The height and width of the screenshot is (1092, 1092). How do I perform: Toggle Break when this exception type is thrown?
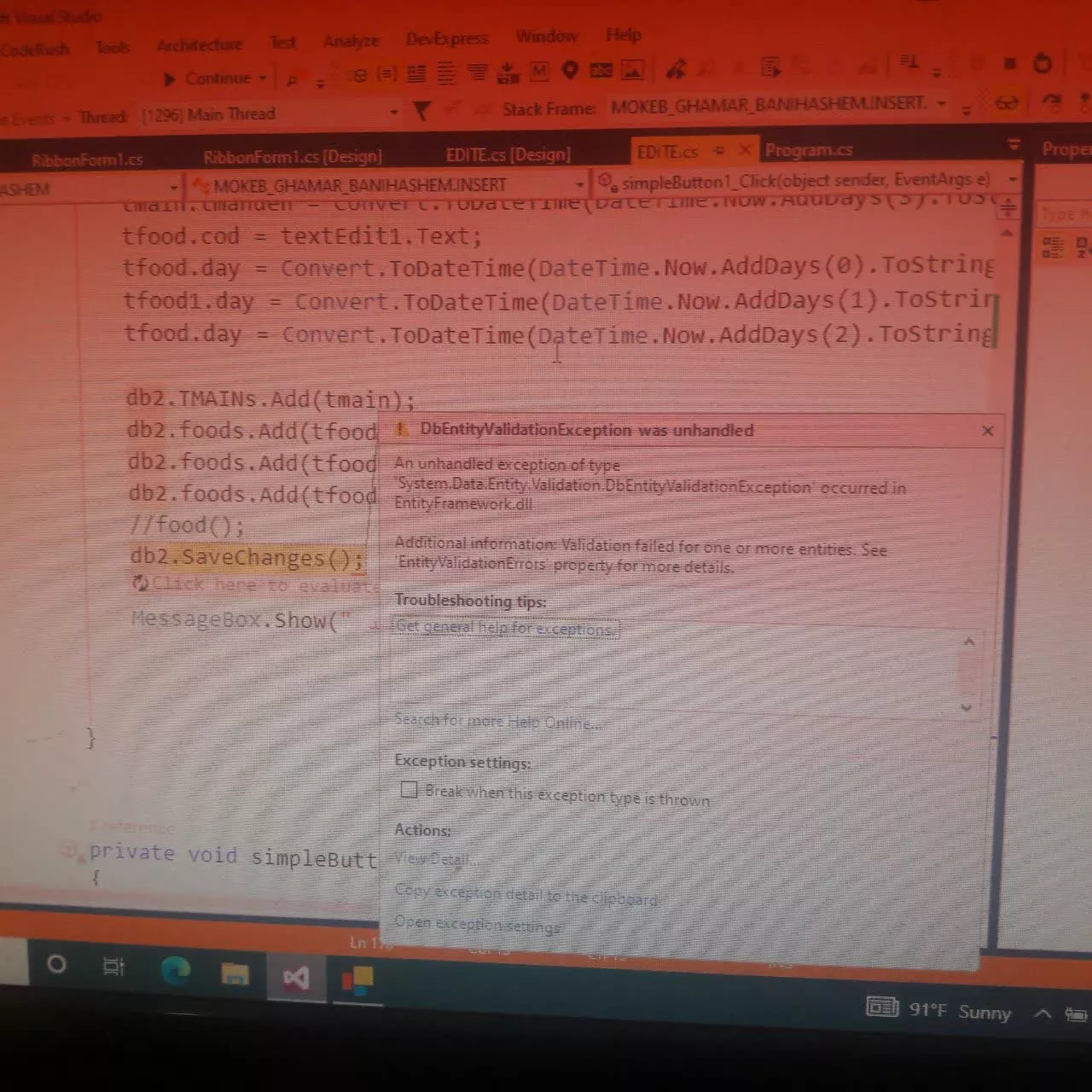coord(409,790)
